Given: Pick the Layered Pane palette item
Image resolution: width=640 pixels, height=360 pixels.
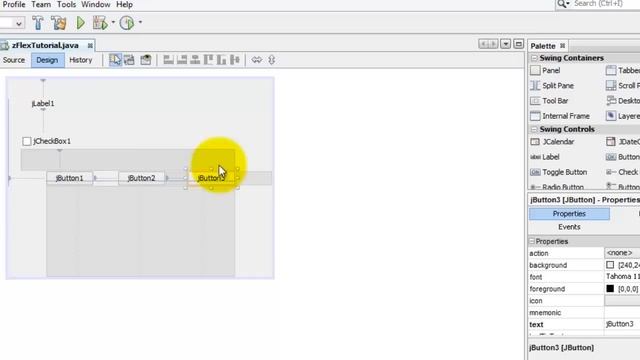Looking at the screenshot, I should pos(623,116).
